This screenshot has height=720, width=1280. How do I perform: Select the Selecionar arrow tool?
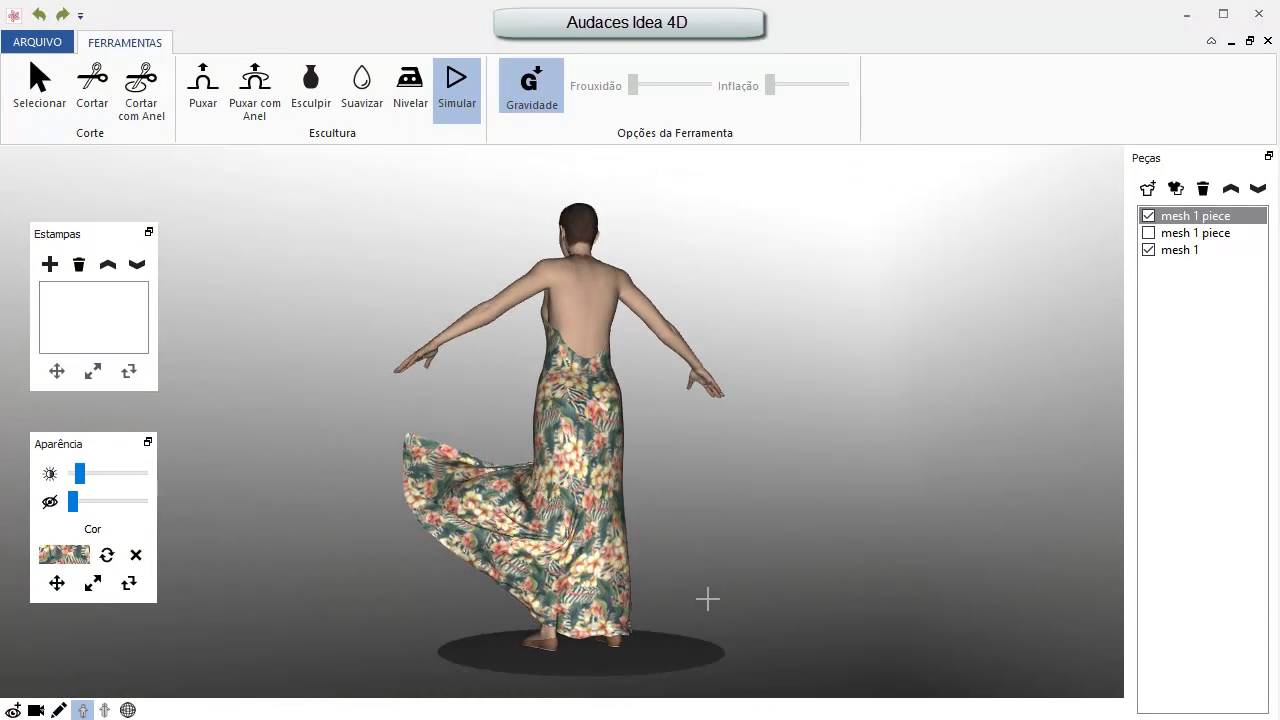point(39,86)
